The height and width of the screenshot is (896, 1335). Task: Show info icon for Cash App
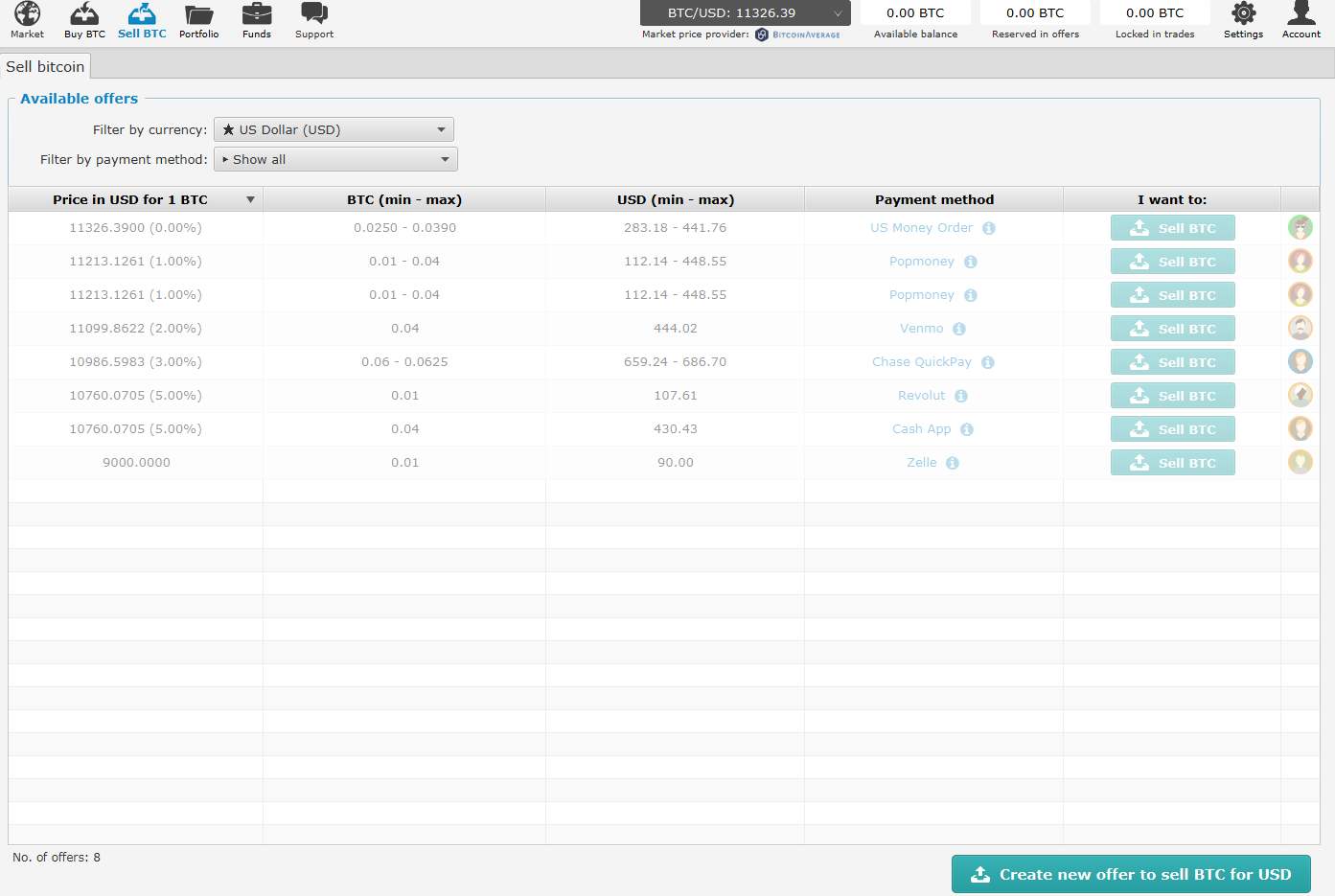tap(967, 429)
